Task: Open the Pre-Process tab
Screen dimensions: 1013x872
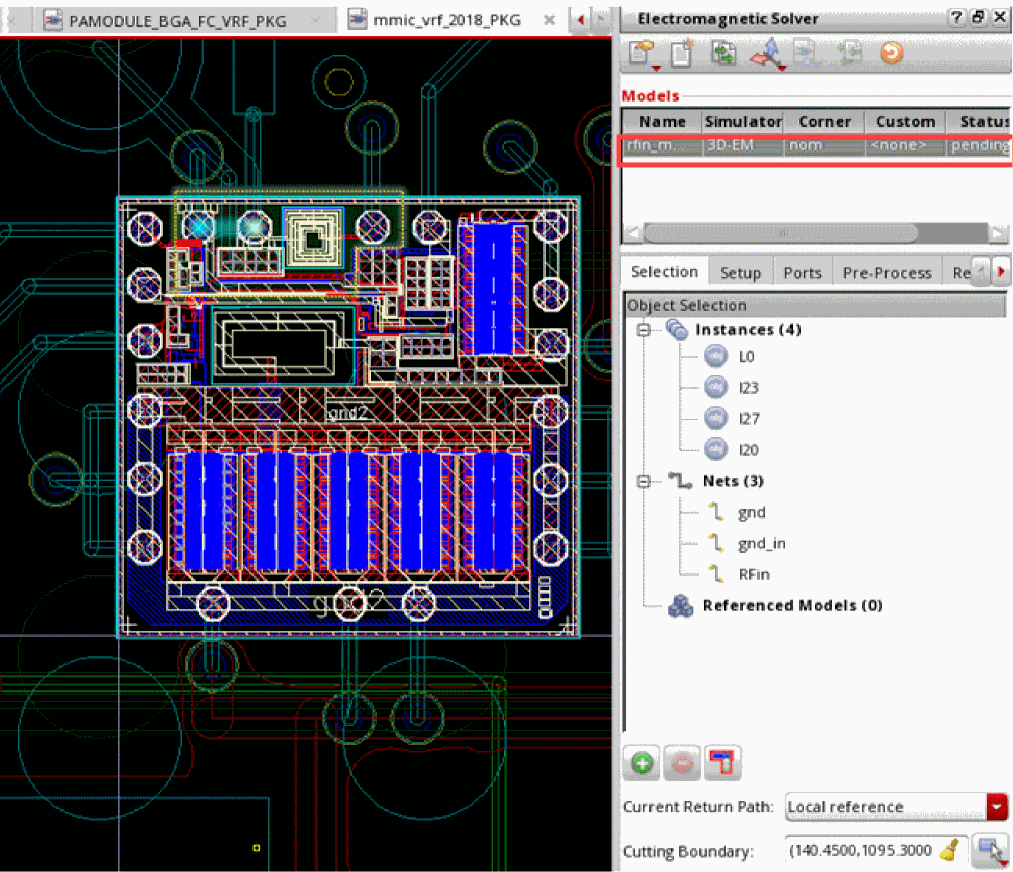Action: [x=886, y=272]
